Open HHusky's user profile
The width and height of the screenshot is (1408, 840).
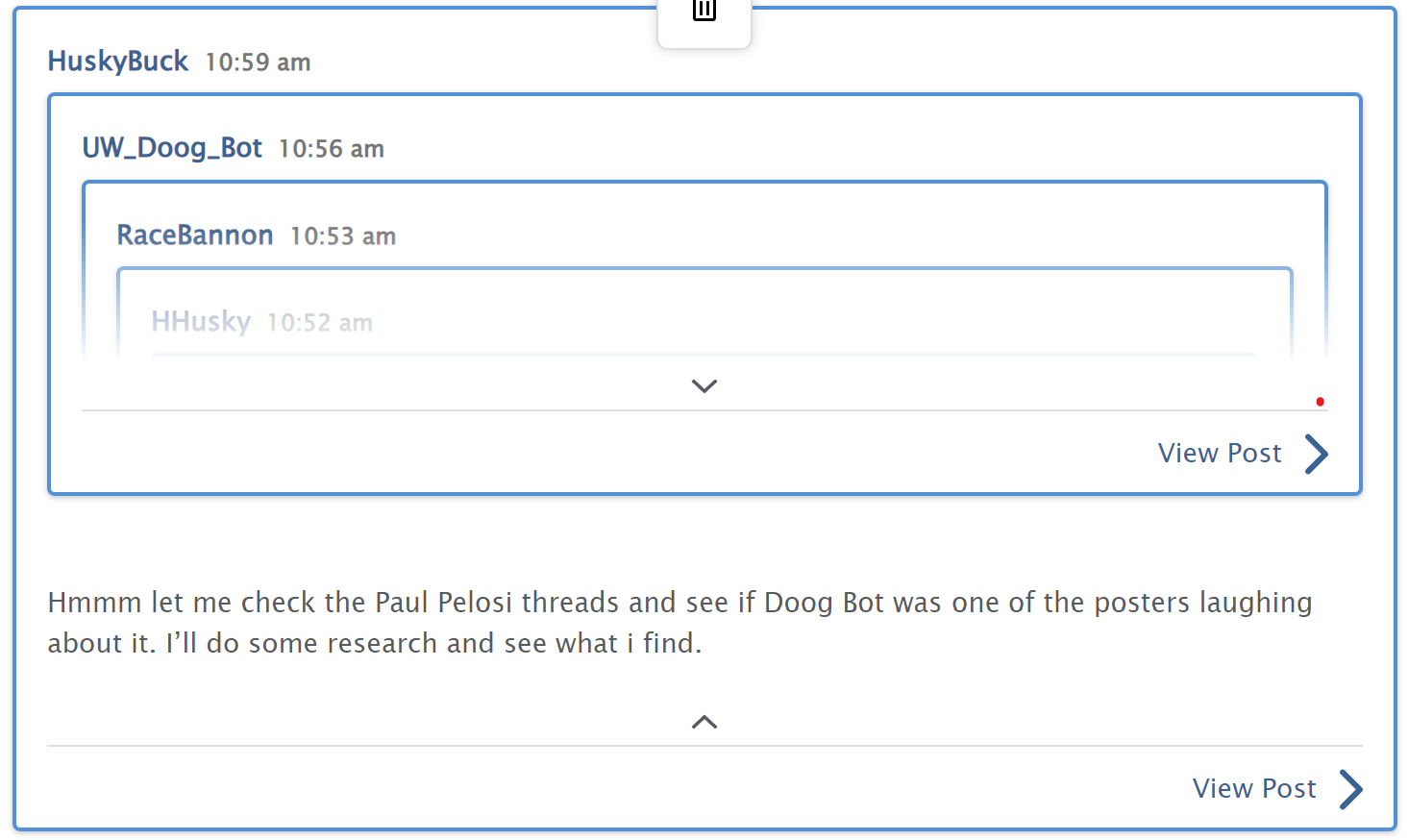click(x=201, y=322)
